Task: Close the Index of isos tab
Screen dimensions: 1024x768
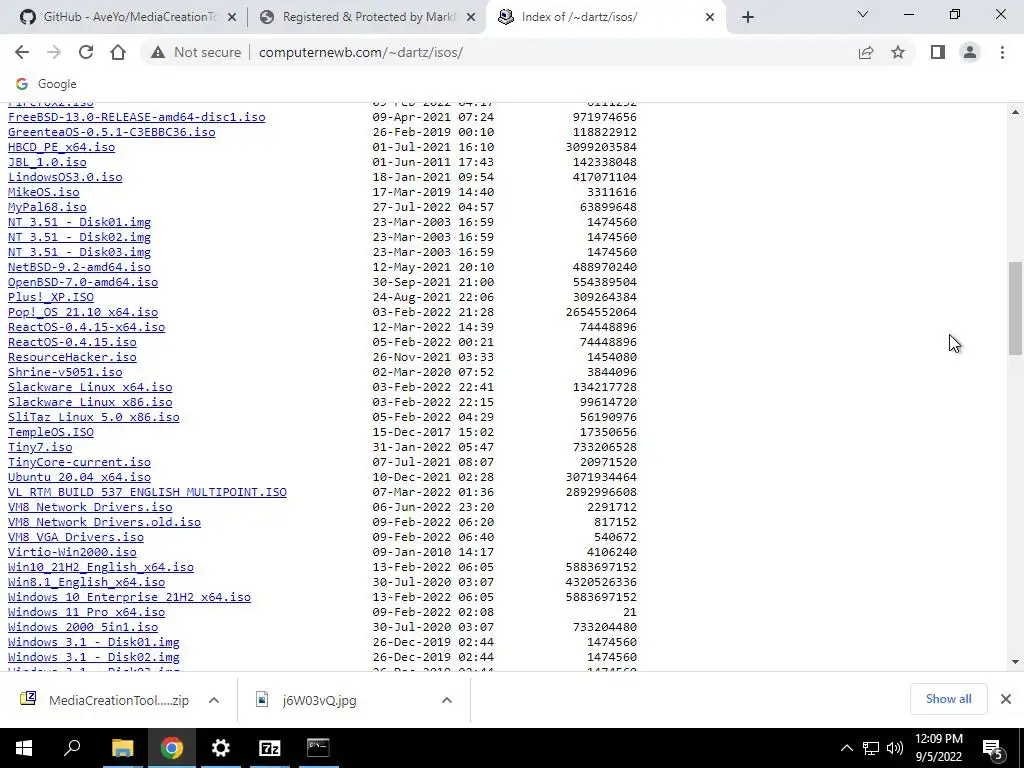Action: (x=710, y=18)
